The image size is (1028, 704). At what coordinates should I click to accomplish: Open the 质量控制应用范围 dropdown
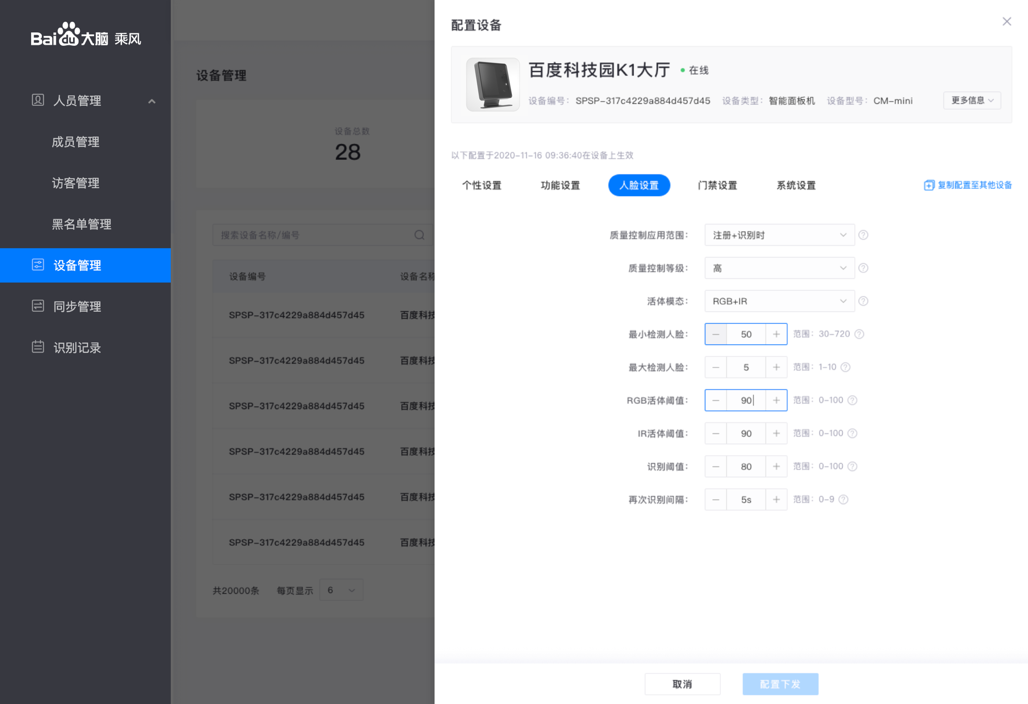click(x=779, y=235)
